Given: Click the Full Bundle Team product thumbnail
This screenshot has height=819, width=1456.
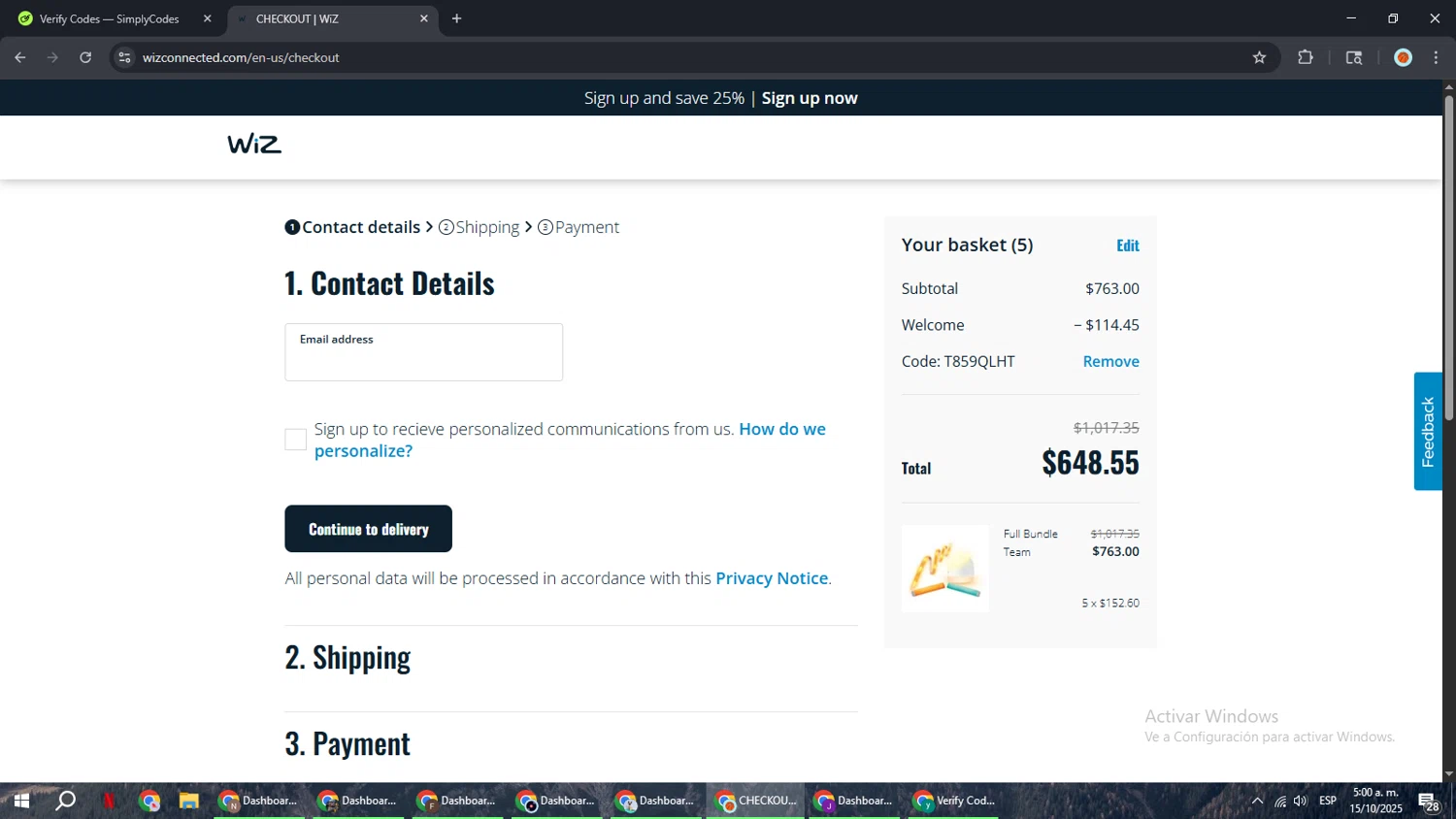Looking at the screenshot, I should coord(945,569).
